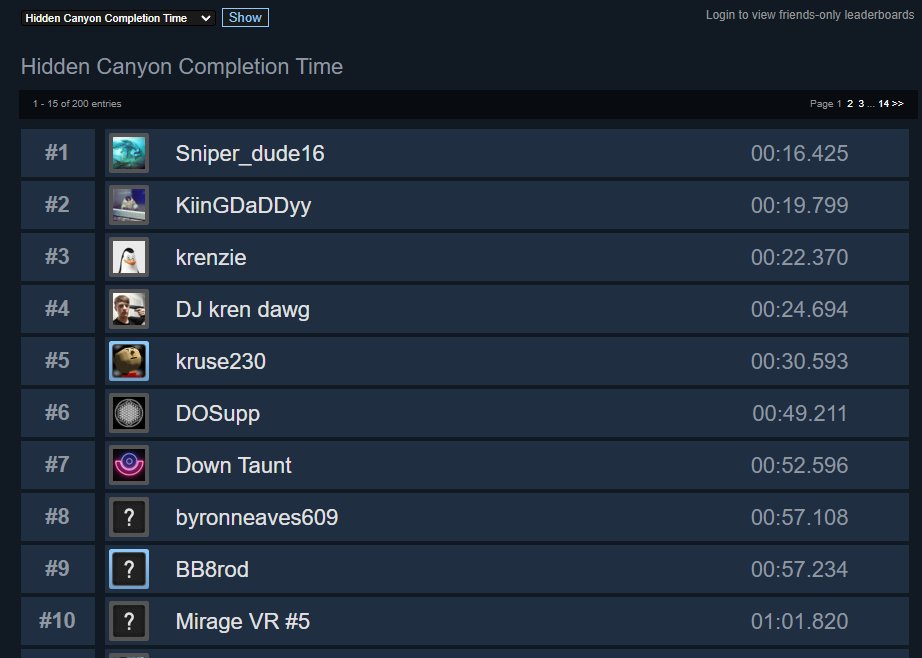Click the completion time for Down Taunt
922x658 pixels.
tap(798, 465)
